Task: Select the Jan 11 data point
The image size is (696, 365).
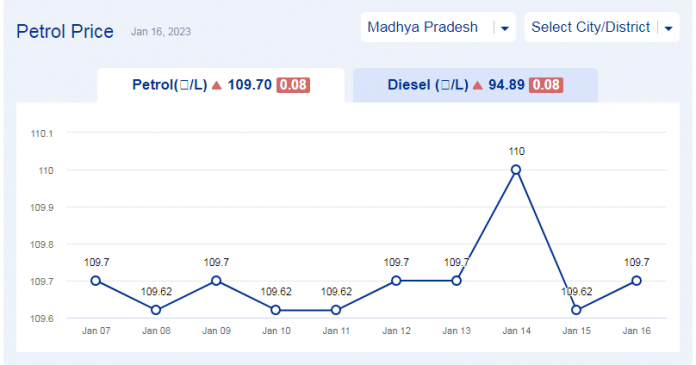Action: click(336, 310)
